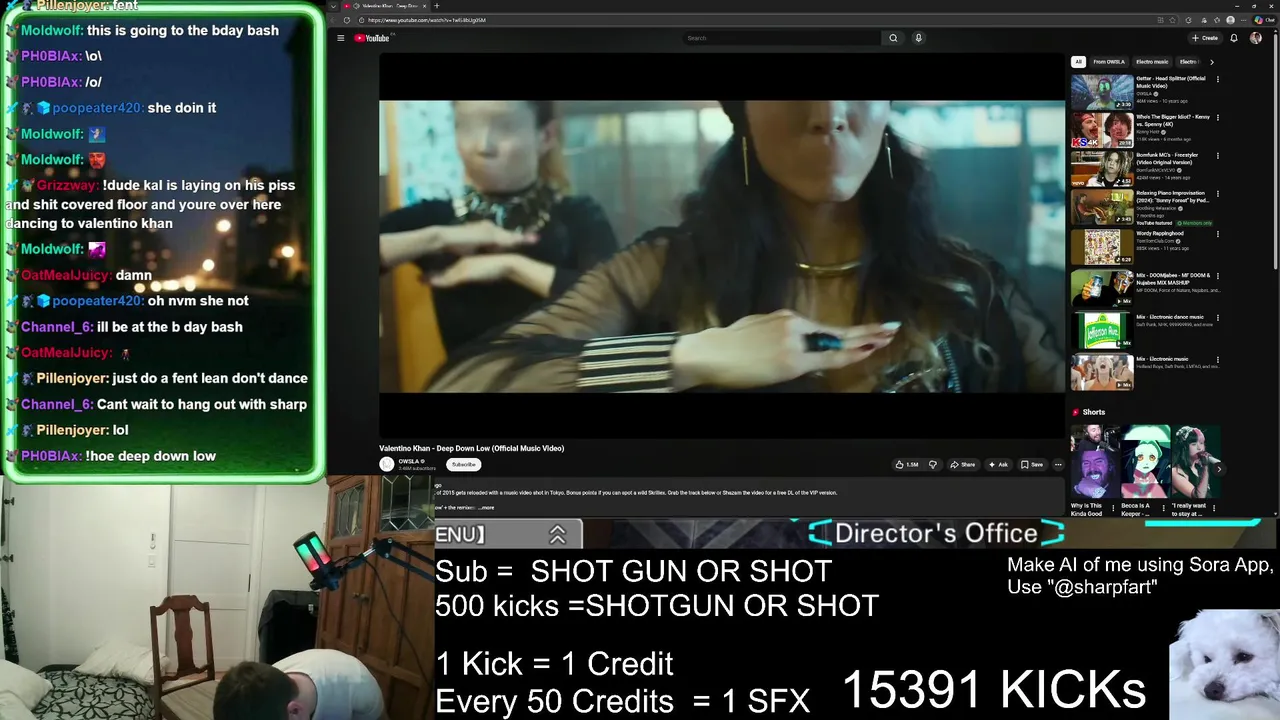Like the video (1.5M thumbs up)
Viewport: 1280px width, 720px height.
tap(906, 464)
